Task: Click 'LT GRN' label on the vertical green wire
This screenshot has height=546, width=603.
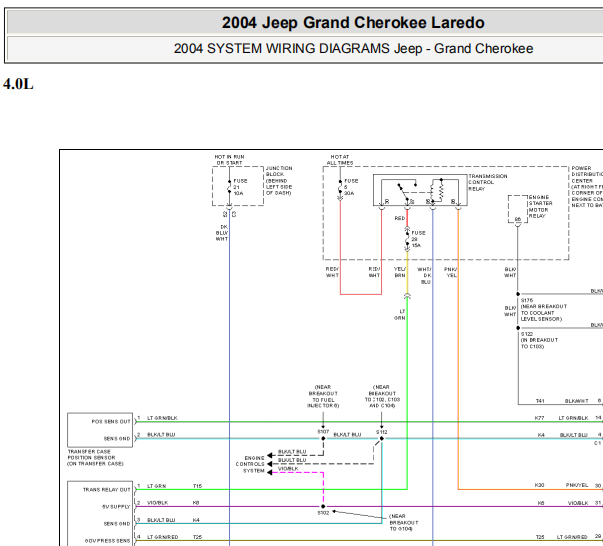Action: (x=400, y=315)
